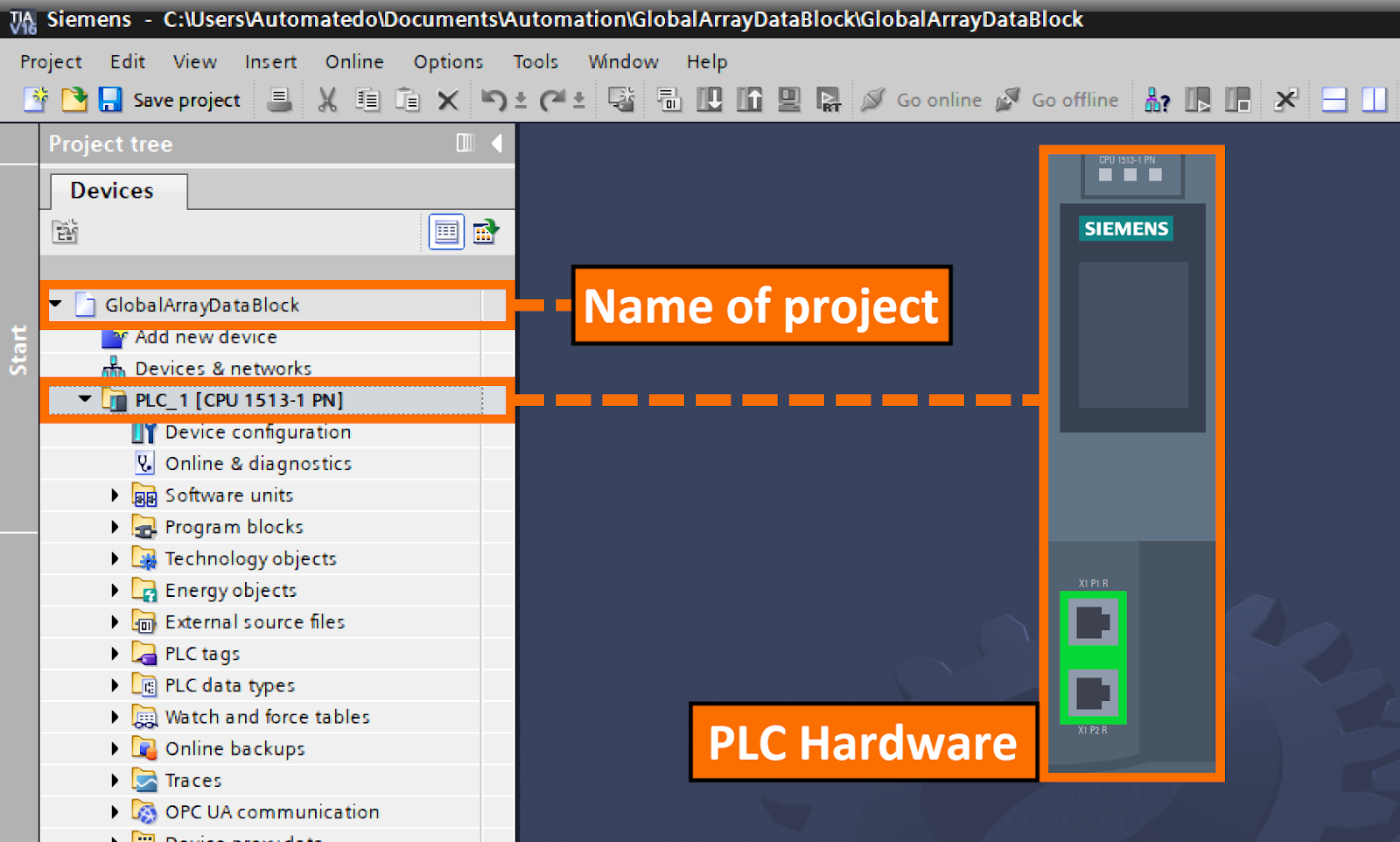The width and height of the screenshot is (1400, 842).
Task: Open the Tools menu
Action: (535, 61)
